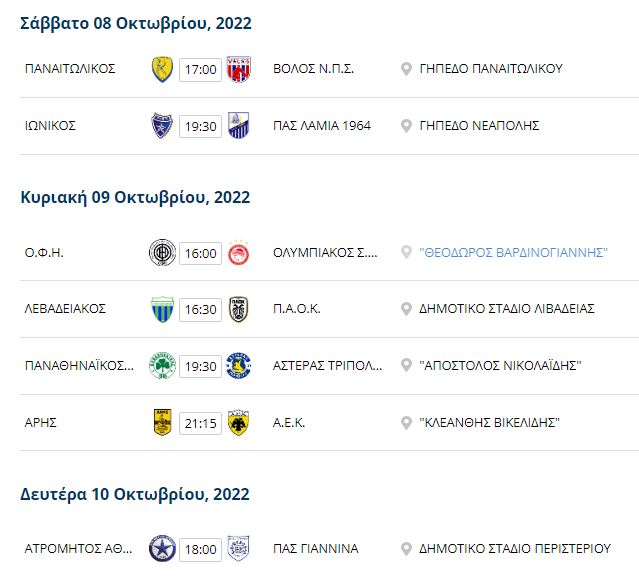Click the Atromitos blue star logo
639x576 pixels.
click(x=162, y=548)
